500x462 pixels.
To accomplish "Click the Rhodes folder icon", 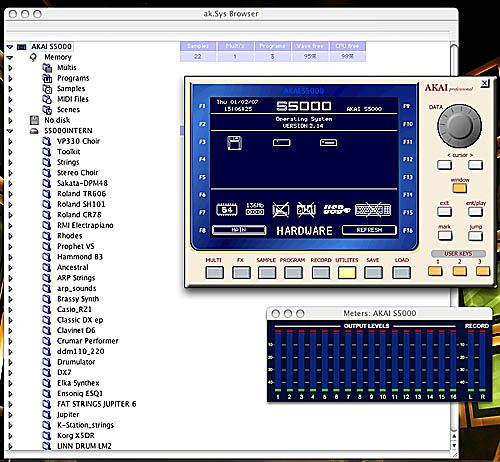I will click(47, 236).
